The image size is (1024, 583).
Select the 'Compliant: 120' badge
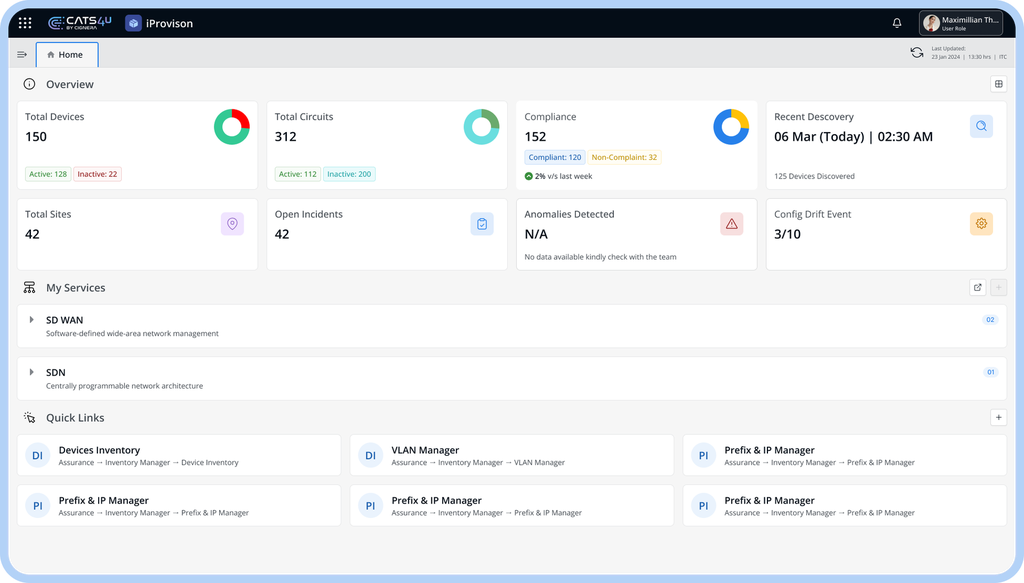(x=554, y=157)
